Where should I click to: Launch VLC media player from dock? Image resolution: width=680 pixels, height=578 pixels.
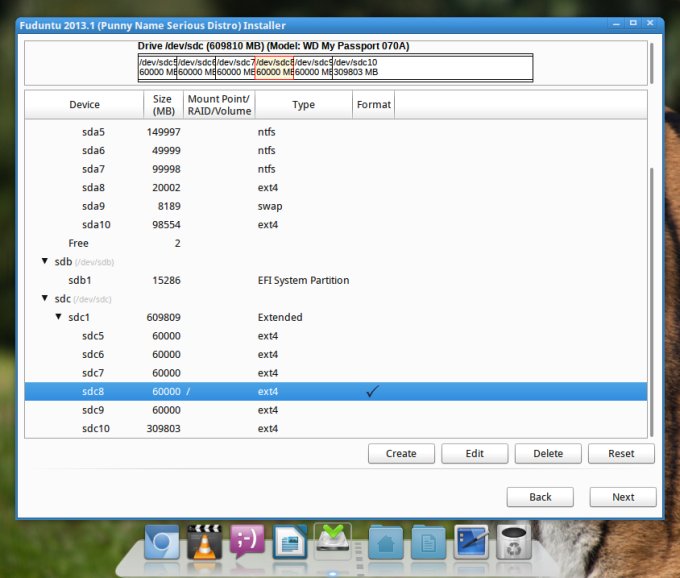(x=204, y=543)
